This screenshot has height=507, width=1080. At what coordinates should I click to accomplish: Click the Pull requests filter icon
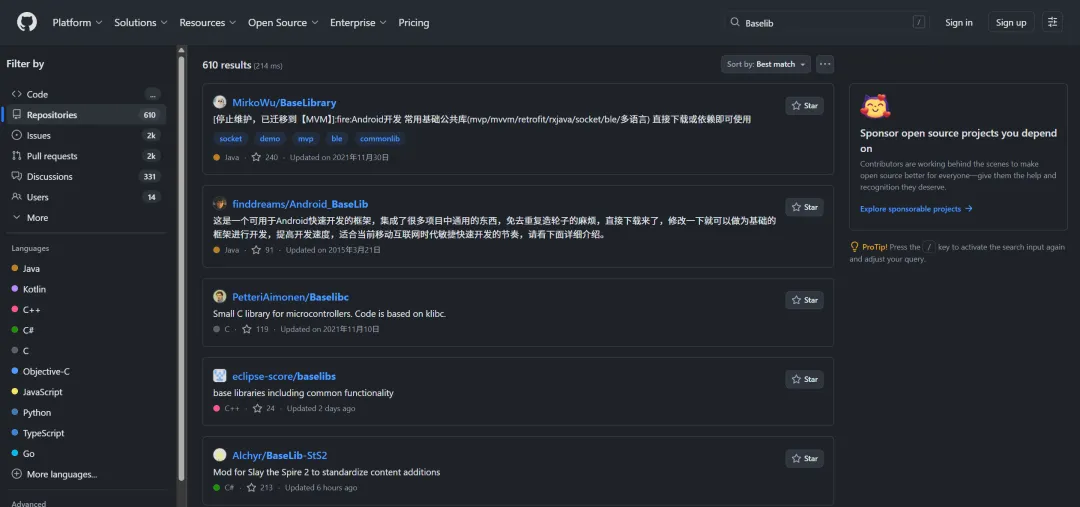[17, 156]
